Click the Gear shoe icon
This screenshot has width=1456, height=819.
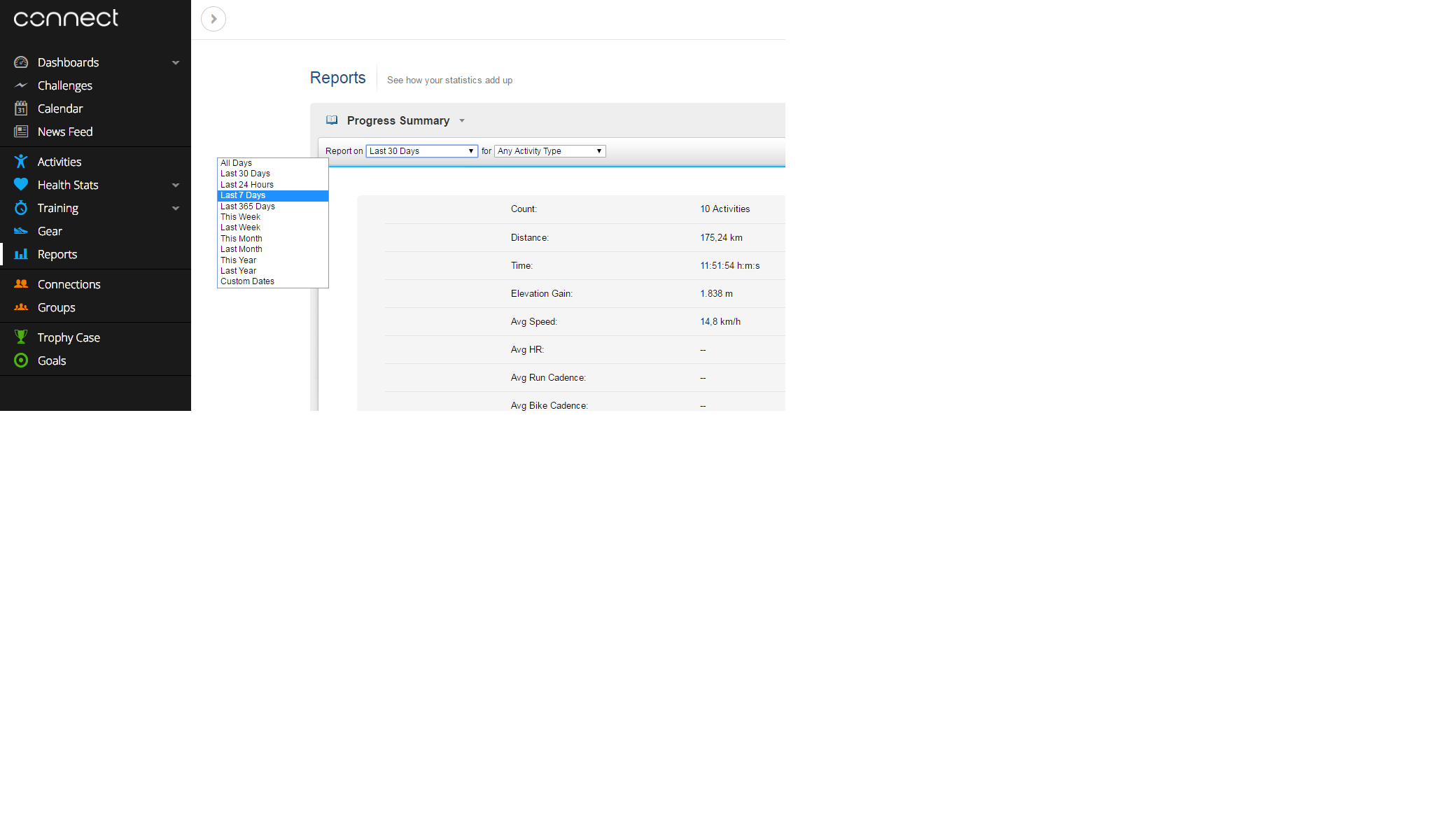[21, 231]
